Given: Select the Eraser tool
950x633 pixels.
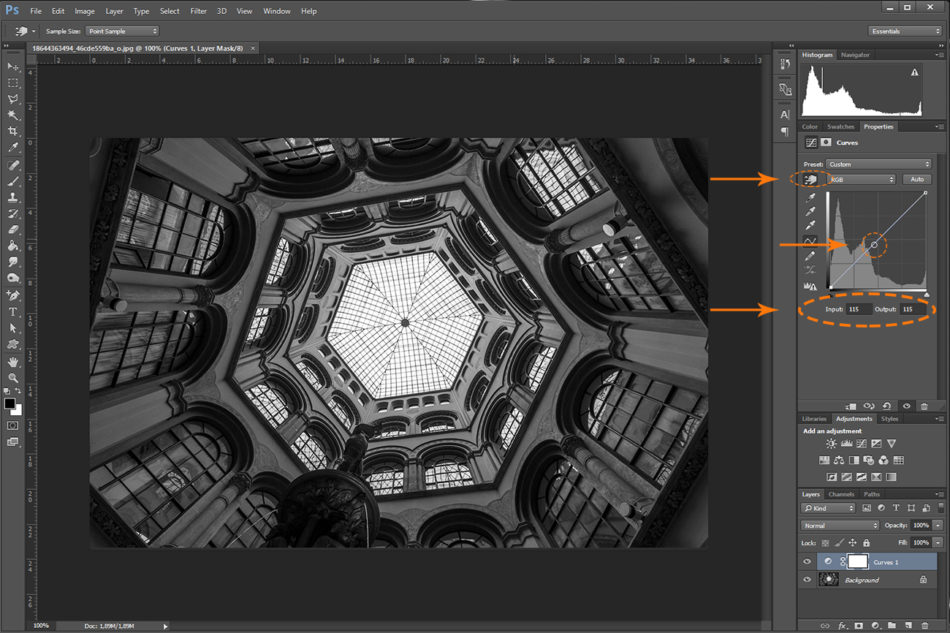Looking at the screenshot, I should [x=13, y=229].
